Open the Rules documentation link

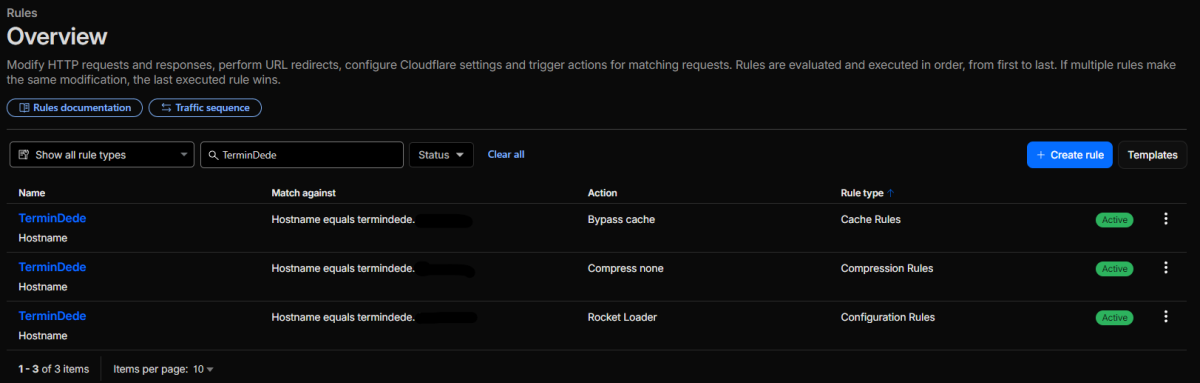click(75, 107)
